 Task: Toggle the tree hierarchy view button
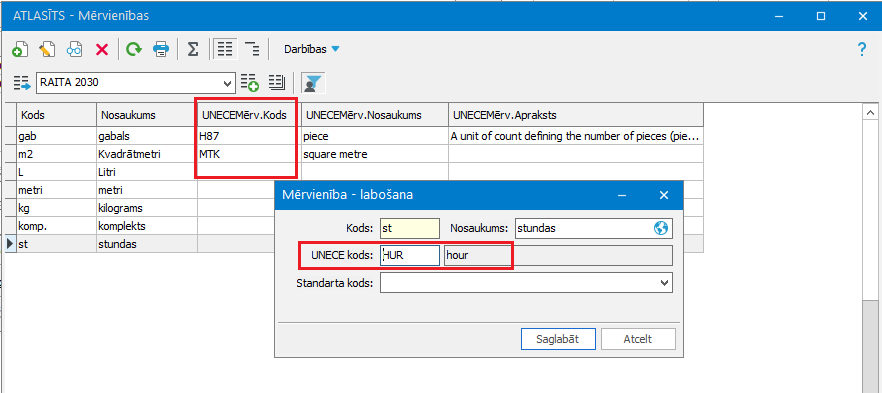pos(253,49)
